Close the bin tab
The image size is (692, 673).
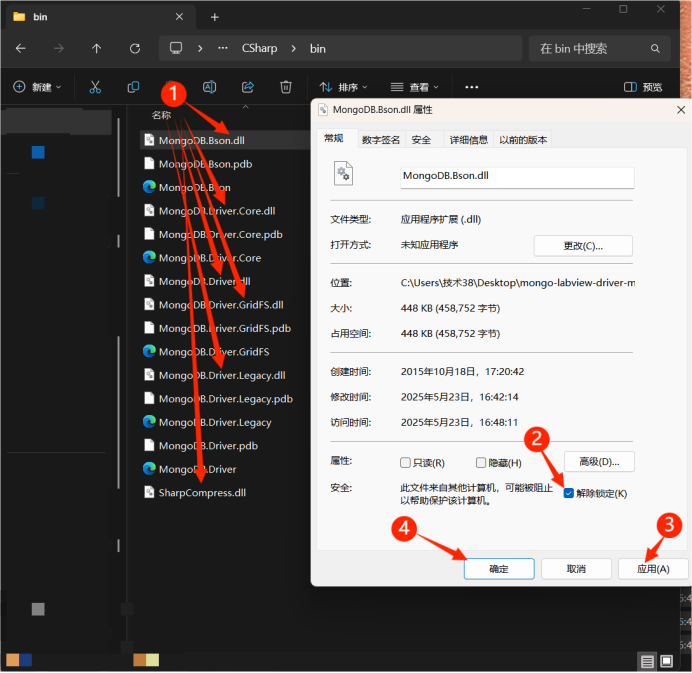pyautogui.click(x=179, y=17)
